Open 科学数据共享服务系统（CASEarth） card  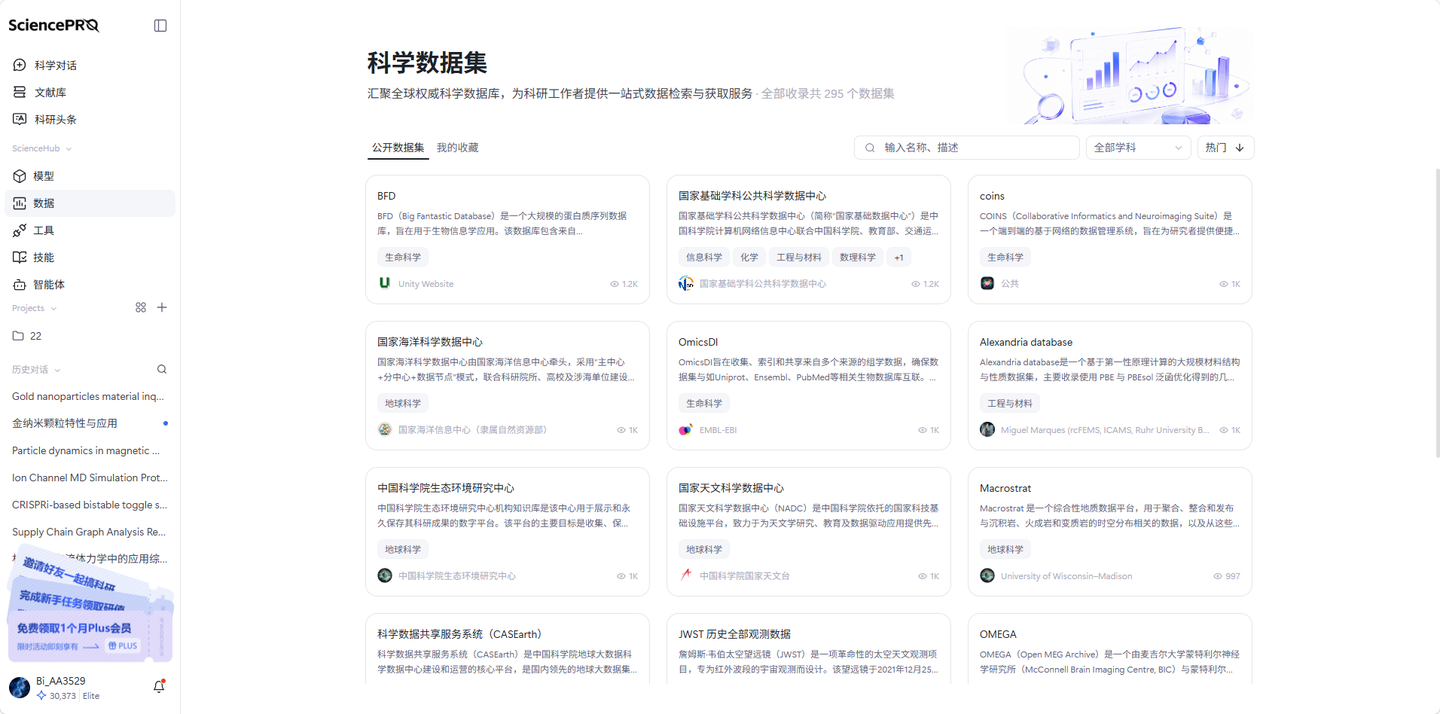coord(508,649)
